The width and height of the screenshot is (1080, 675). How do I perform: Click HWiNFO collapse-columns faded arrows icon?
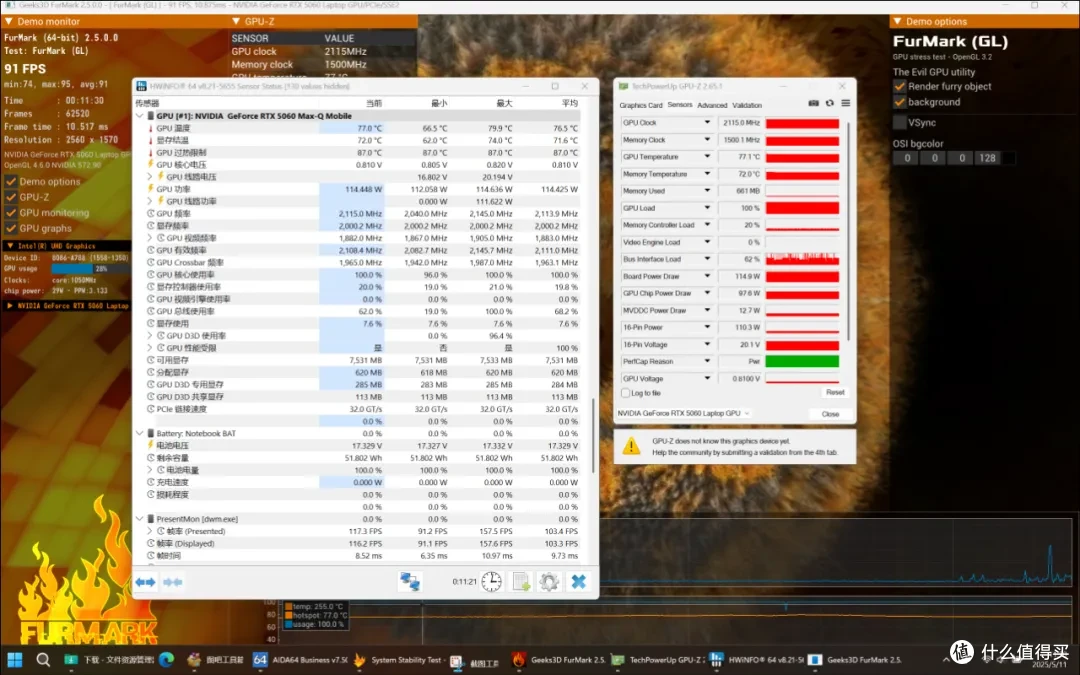(x=173, y=582)
